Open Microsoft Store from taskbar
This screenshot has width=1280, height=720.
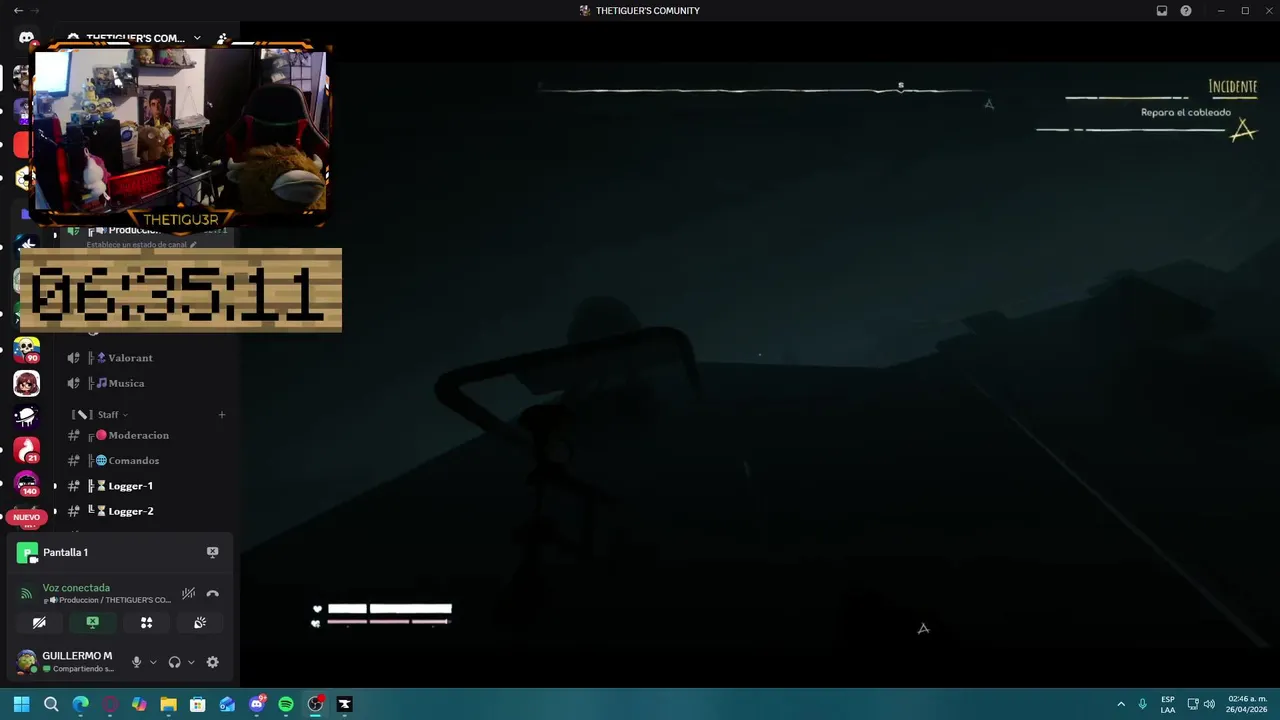pos(198,704)
